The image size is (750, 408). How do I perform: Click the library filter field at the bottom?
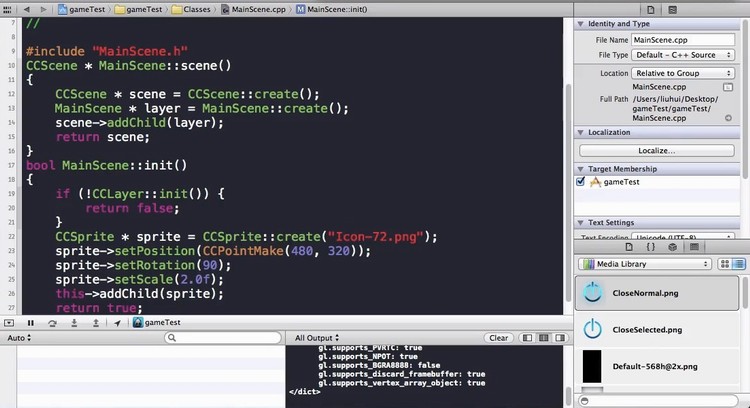click(x=658, y=401)
